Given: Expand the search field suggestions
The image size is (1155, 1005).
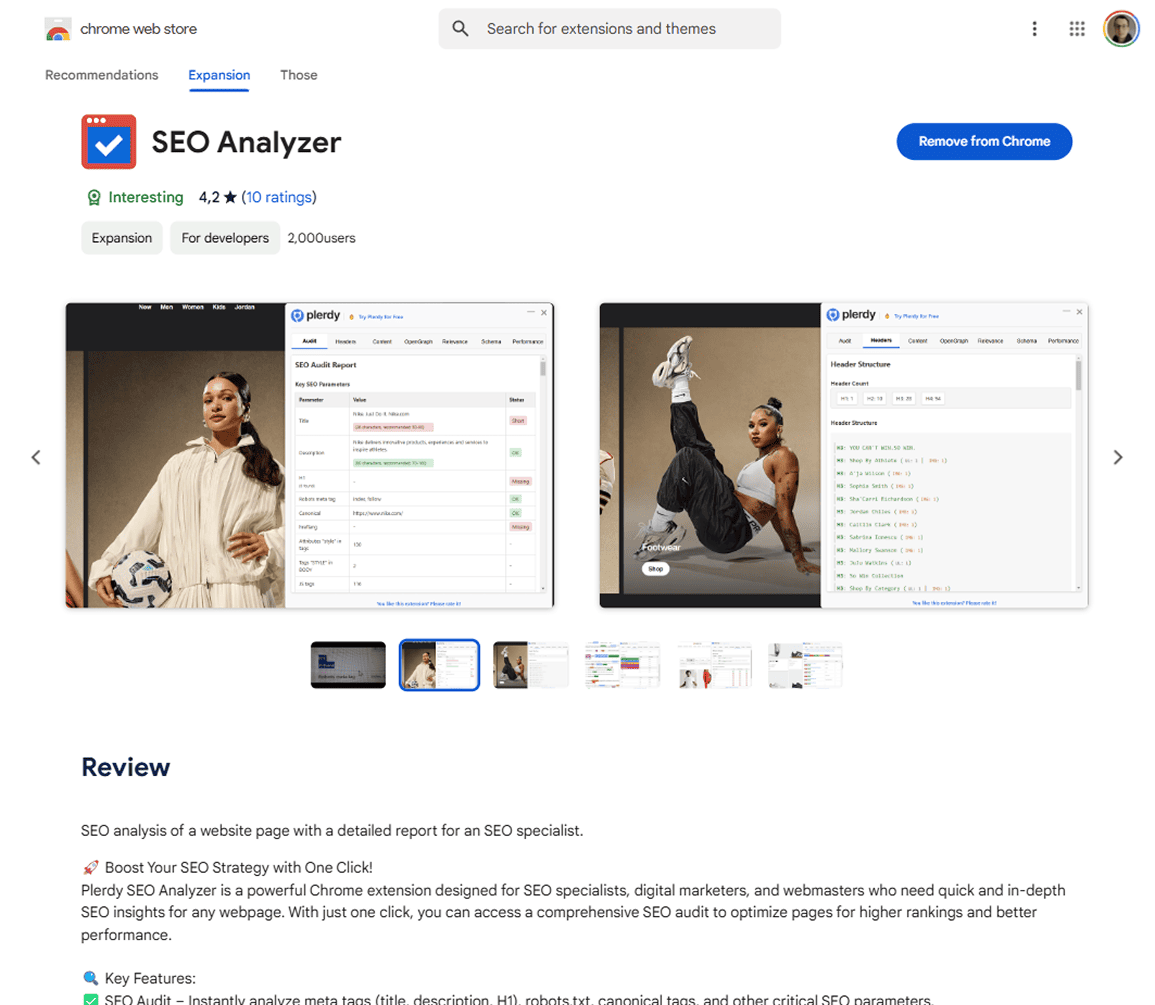Looking at the screenshot, I should 610,28.
